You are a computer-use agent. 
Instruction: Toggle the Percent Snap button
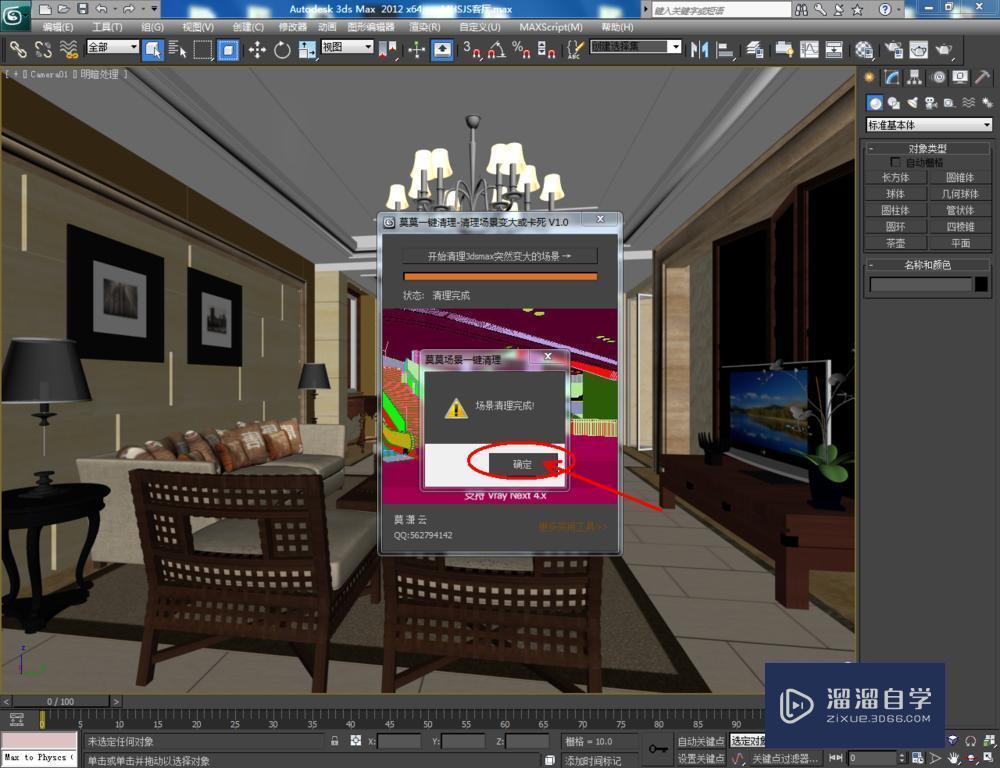522,49
